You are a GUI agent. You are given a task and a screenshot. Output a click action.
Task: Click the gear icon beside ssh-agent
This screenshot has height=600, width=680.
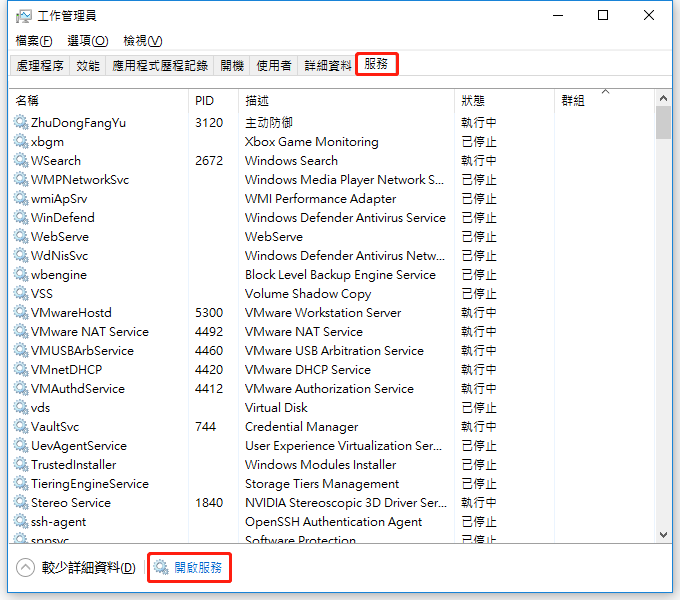(x=21, y=521)
